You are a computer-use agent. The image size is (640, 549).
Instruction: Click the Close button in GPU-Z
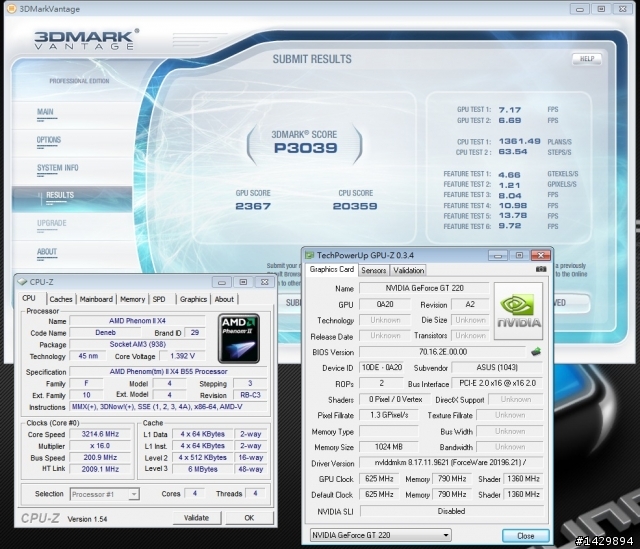[525, 536]
